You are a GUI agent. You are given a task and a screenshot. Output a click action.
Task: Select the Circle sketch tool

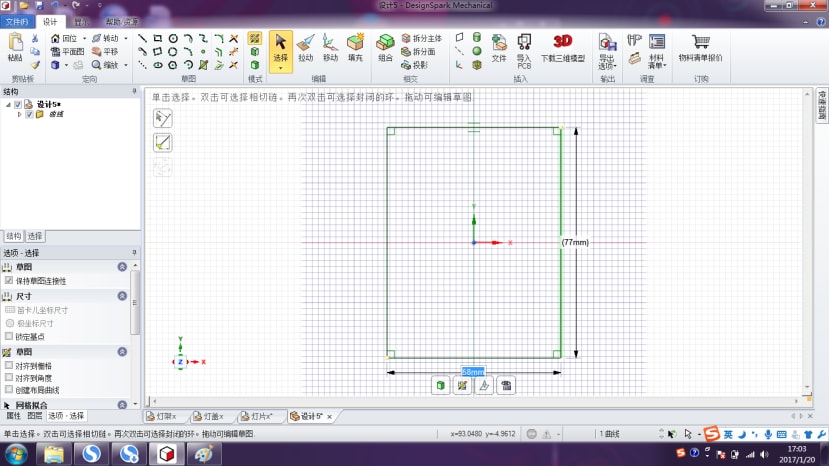click(x=173, y=39)
